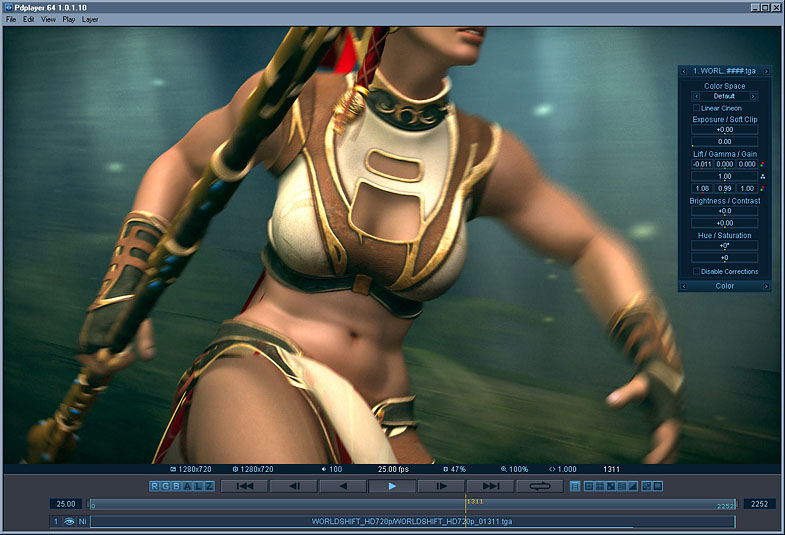Toggle layer 1 visibility eye icon
This screenshot has height=535, width=785.
(x=70, y=521)
